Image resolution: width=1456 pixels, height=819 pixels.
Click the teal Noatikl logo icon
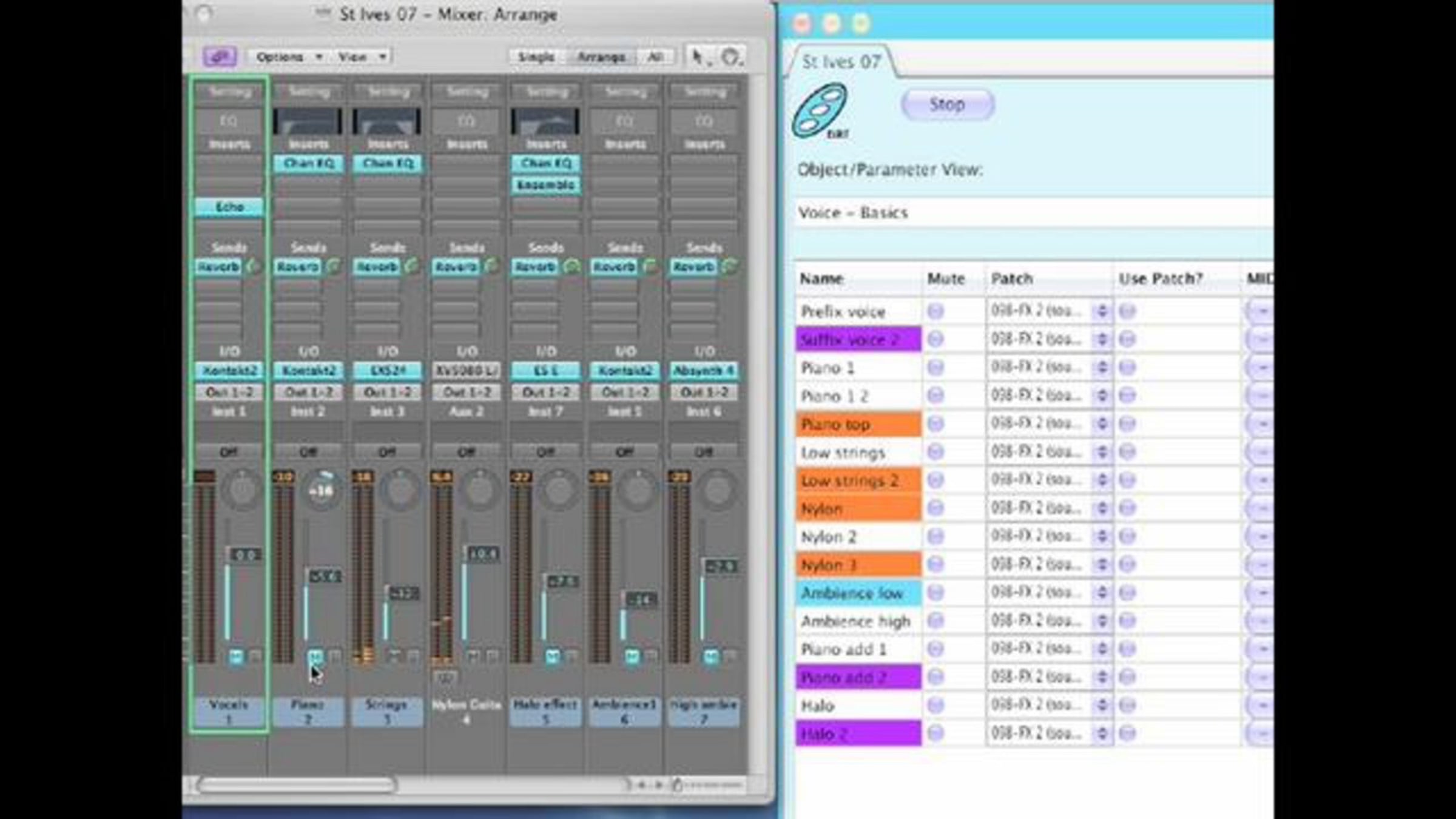click(820, 110)
